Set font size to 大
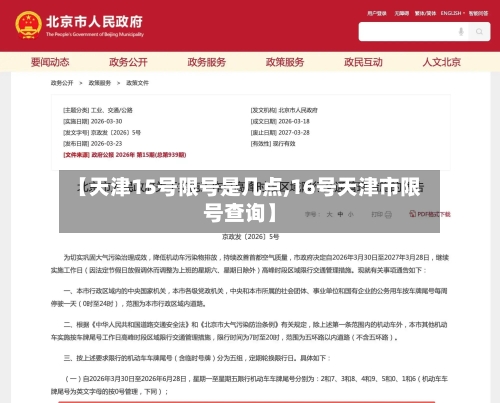 329,214
